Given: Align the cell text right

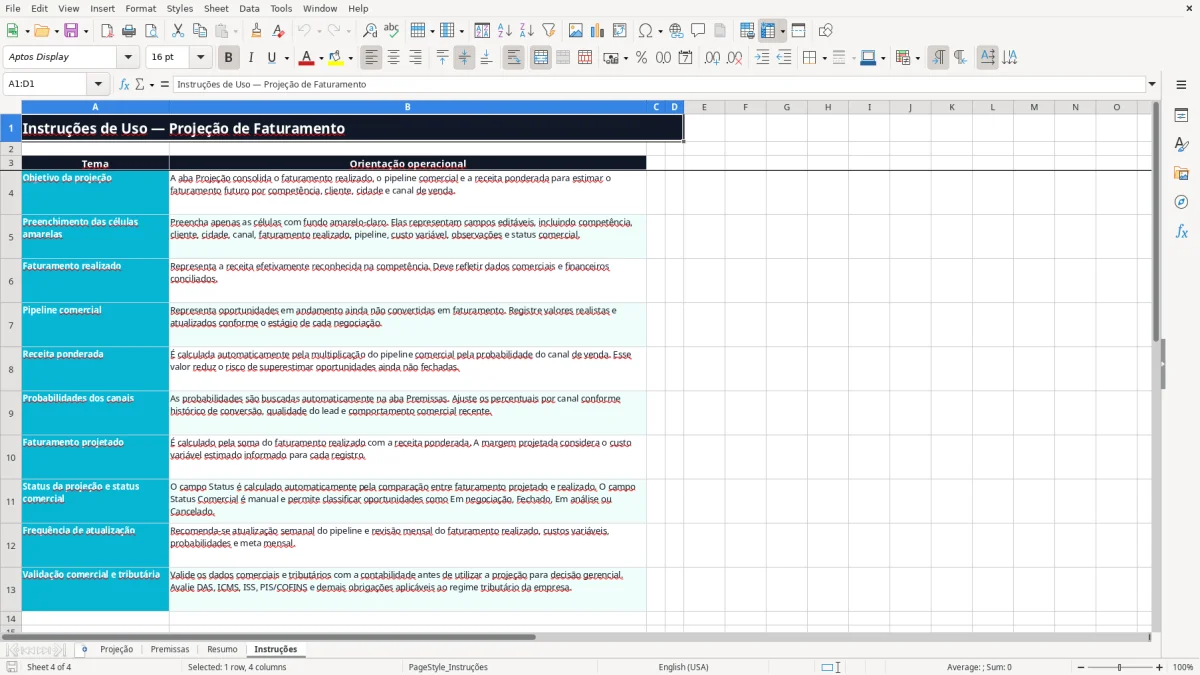Looking at the screenshot, I should coord(415,58).
